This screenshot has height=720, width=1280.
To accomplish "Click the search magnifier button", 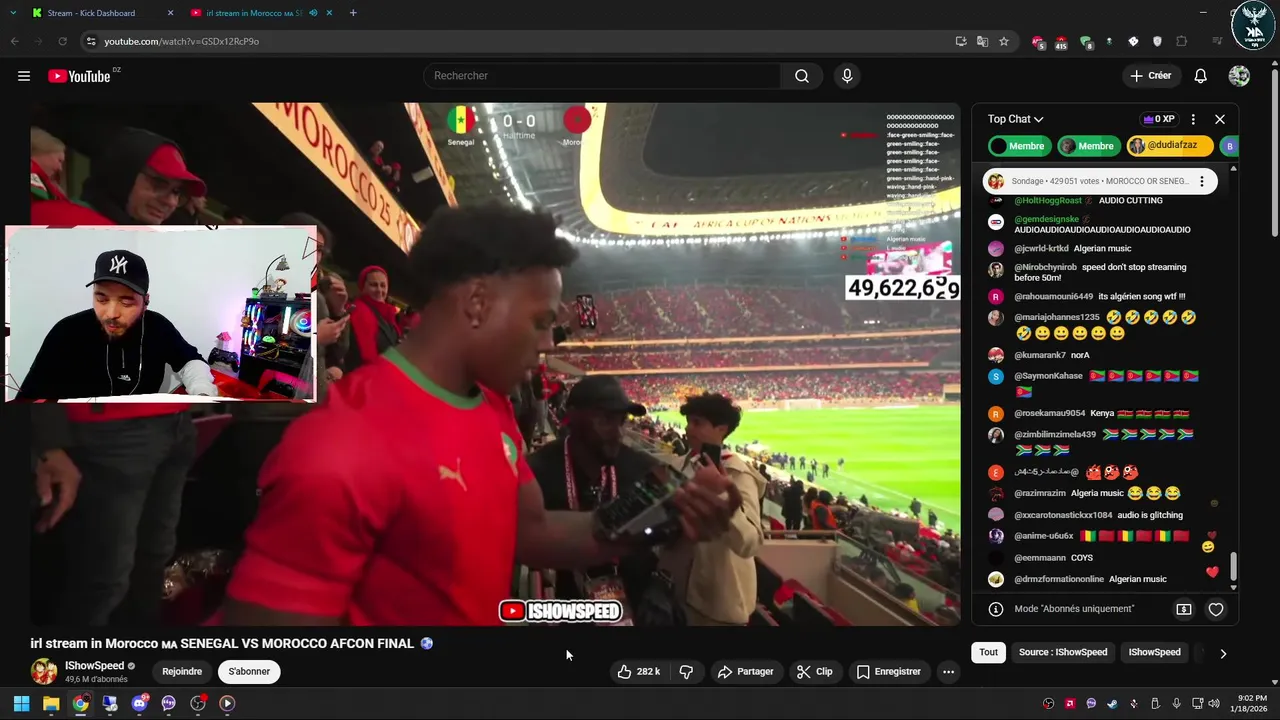I will (802, 76).
